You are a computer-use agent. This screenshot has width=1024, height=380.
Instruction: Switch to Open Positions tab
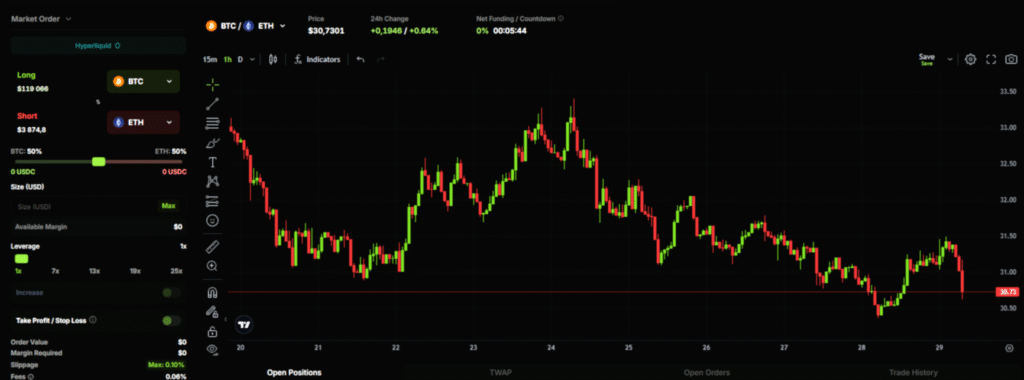point(294,373)
